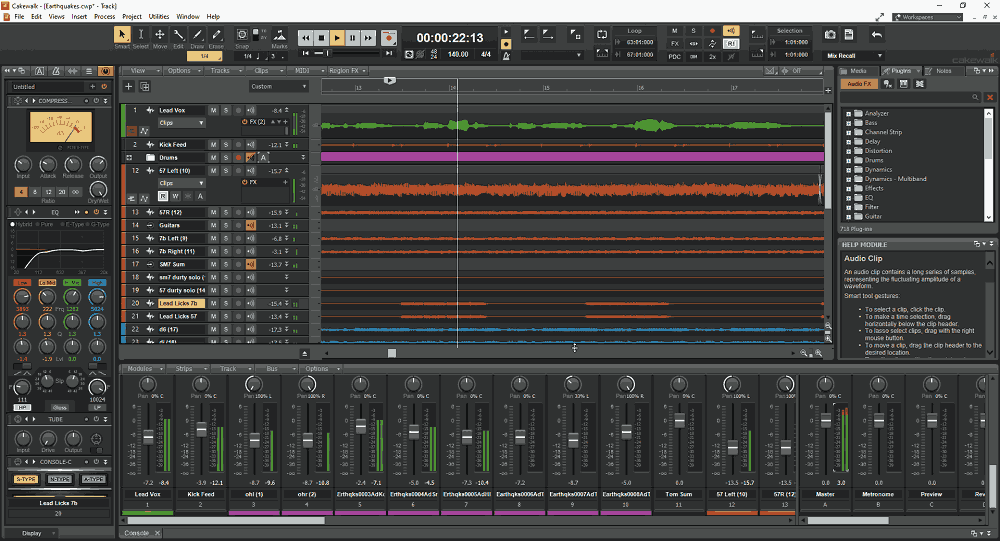Open the Lead Vox Clips edit filter dropdown
The width and height of the screenshot is (1000, 541).
coord(181,122)
